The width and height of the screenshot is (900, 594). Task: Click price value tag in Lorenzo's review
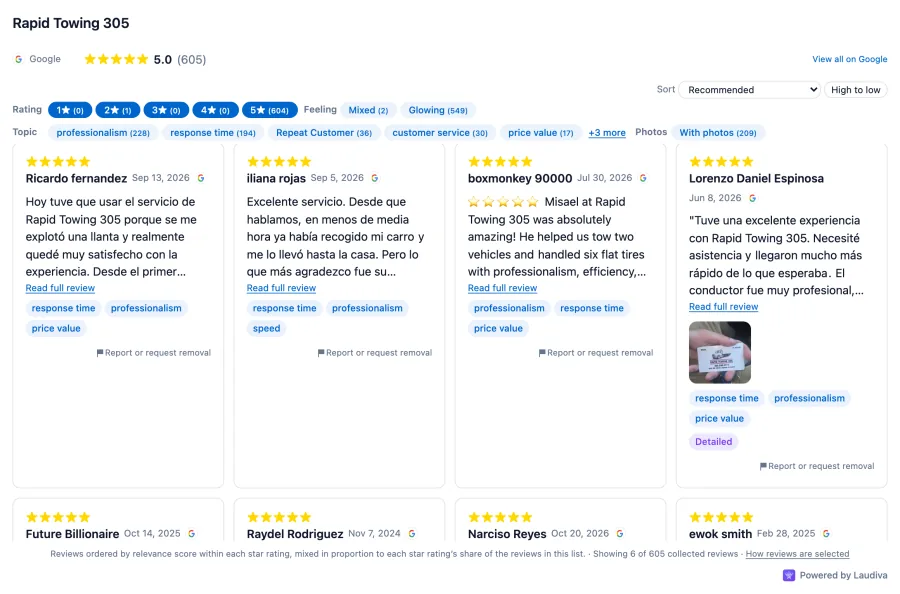719,418
